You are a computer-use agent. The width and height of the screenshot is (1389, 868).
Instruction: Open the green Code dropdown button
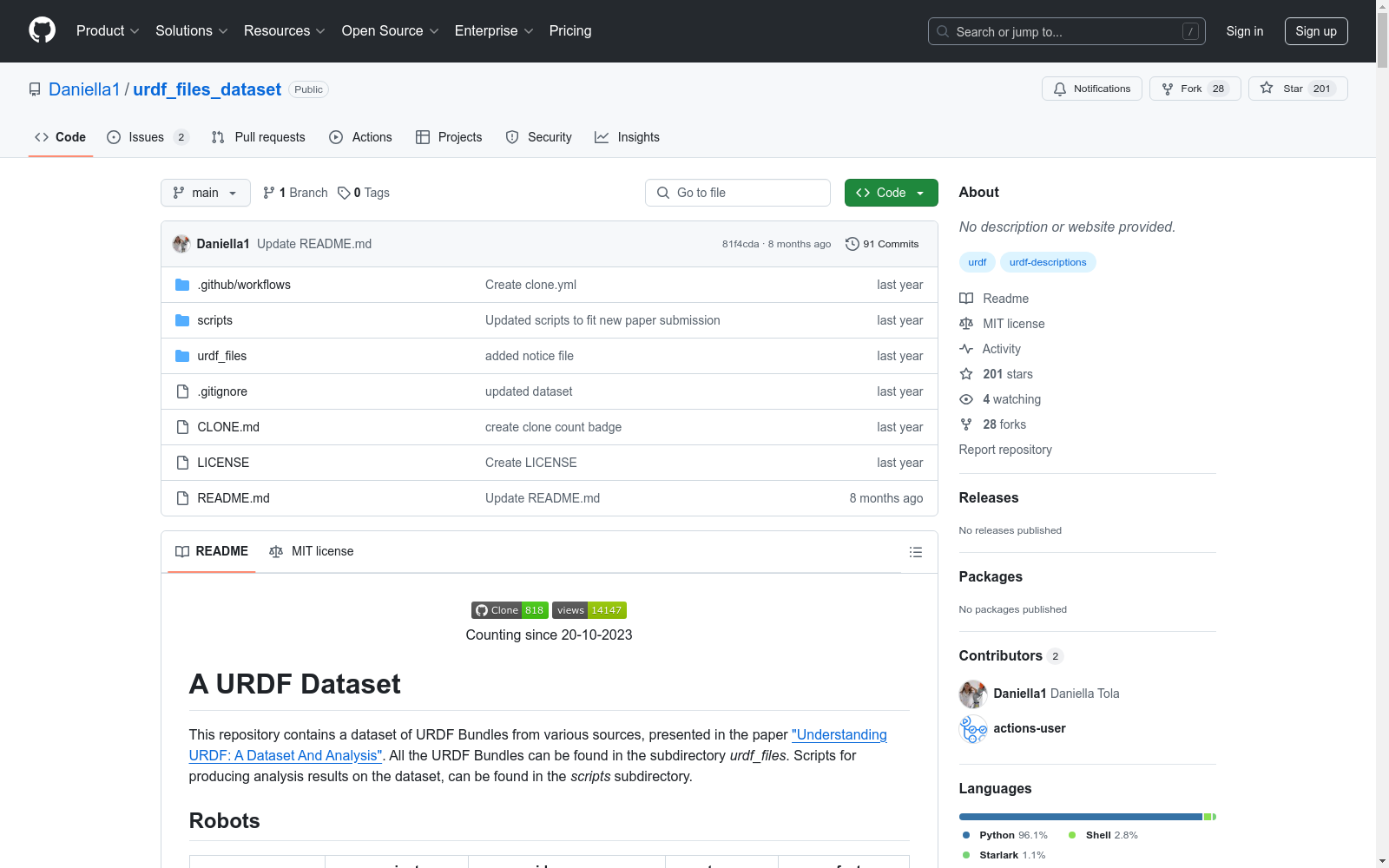coord(891,193)
